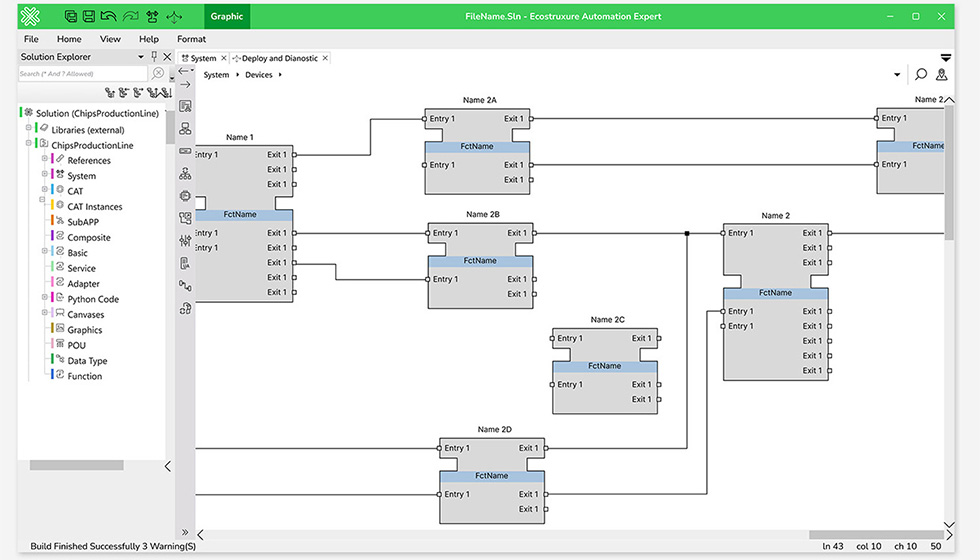
Task: Click the map location pin icon
Action: pos(941,75)
